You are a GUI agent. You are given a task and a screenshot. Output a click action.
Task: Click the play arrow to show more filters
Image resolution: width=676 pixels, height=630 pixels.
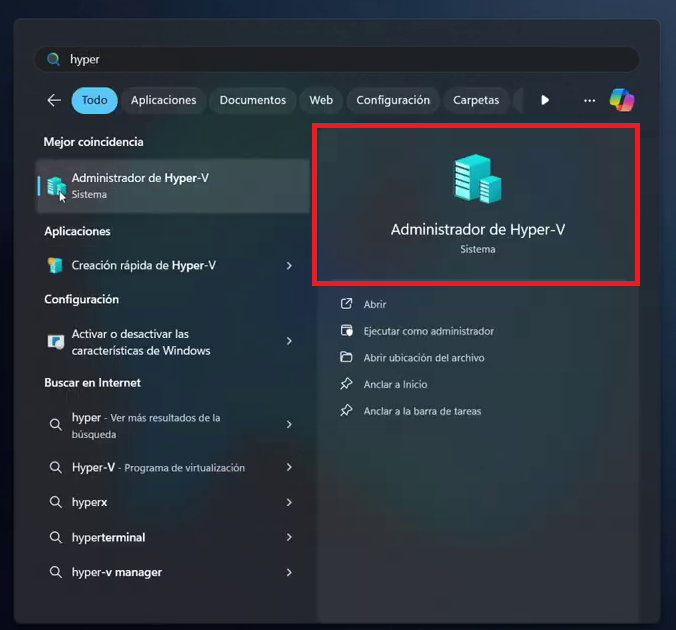tap(545, 100)
